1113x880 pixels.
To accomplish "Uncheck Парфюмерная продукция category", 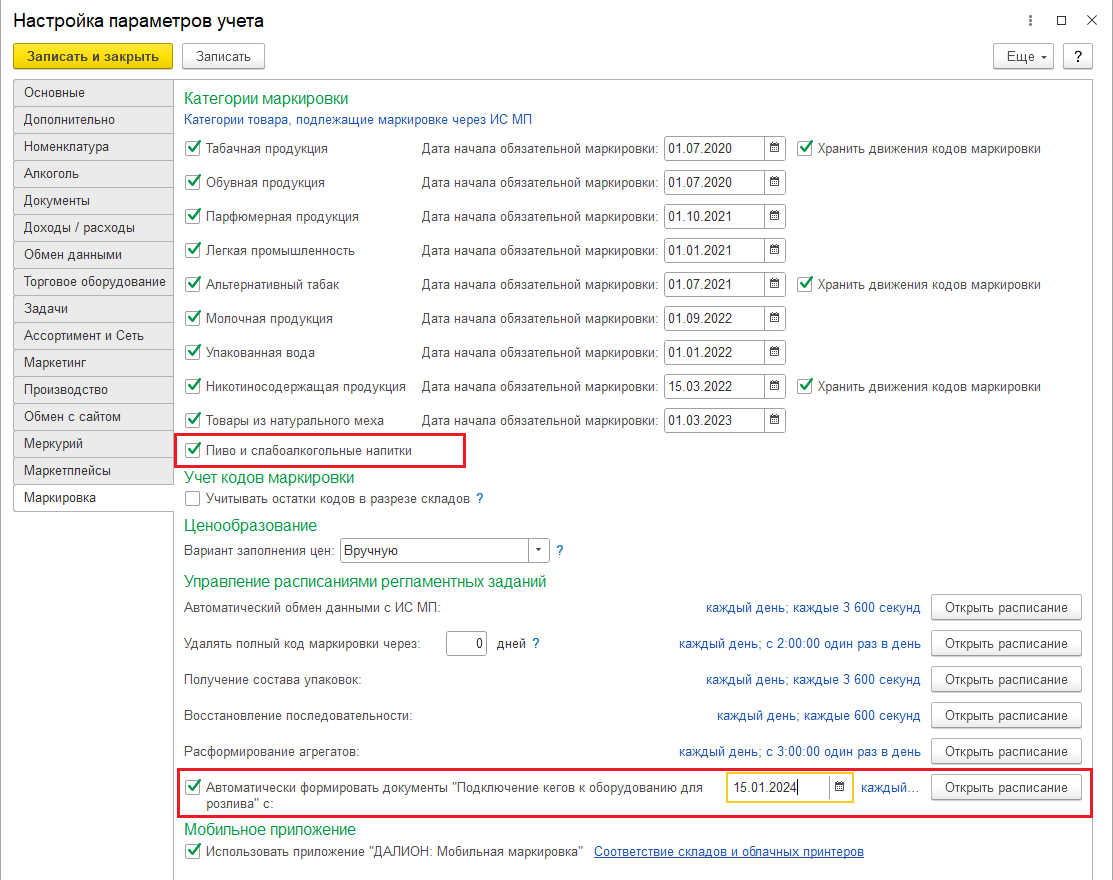I will pos(192,216).
